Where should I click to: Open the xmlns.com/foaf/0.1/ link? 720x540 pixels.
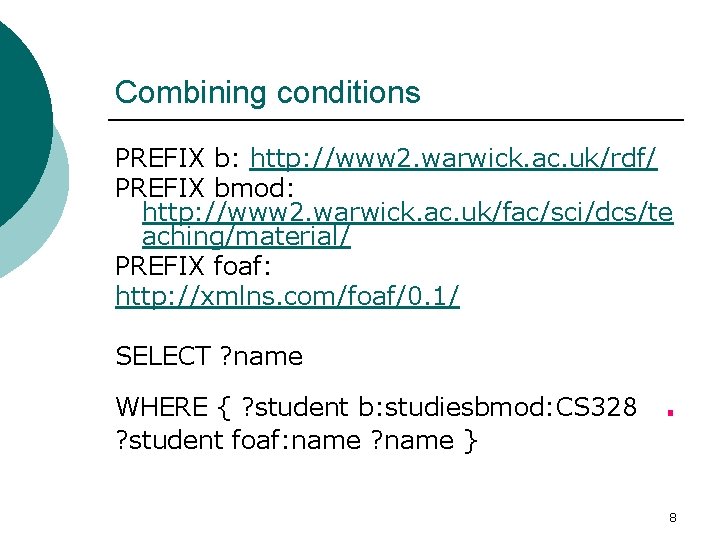click(x=287, y=297)
